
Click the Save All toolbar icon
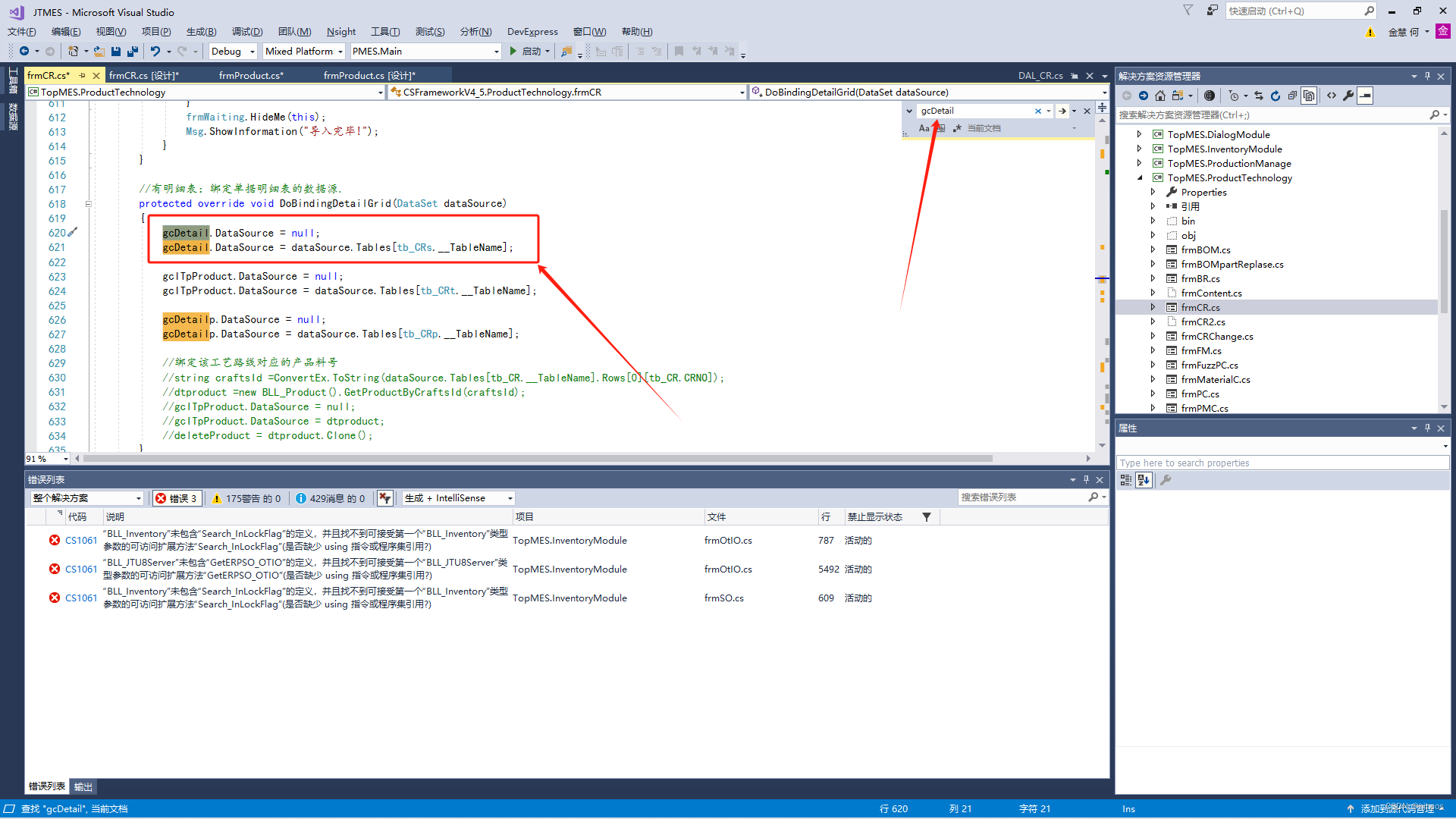[133, 52]
